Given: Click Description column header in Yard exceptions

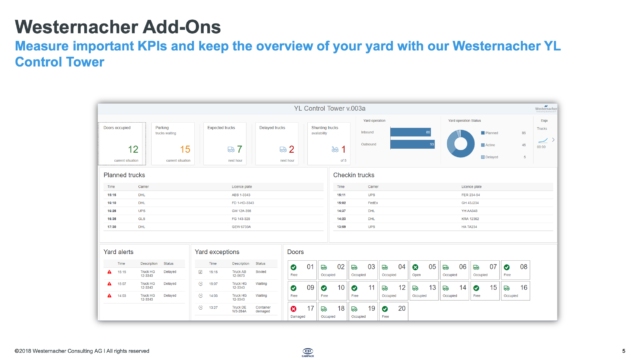Looking at the screenshot, I should pyautogui.click(x=241, y=264).
